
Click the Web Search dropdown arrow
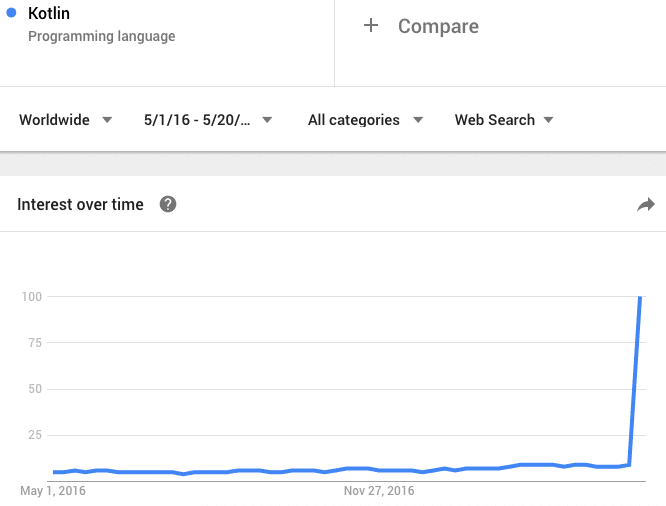tap(548, 120)
